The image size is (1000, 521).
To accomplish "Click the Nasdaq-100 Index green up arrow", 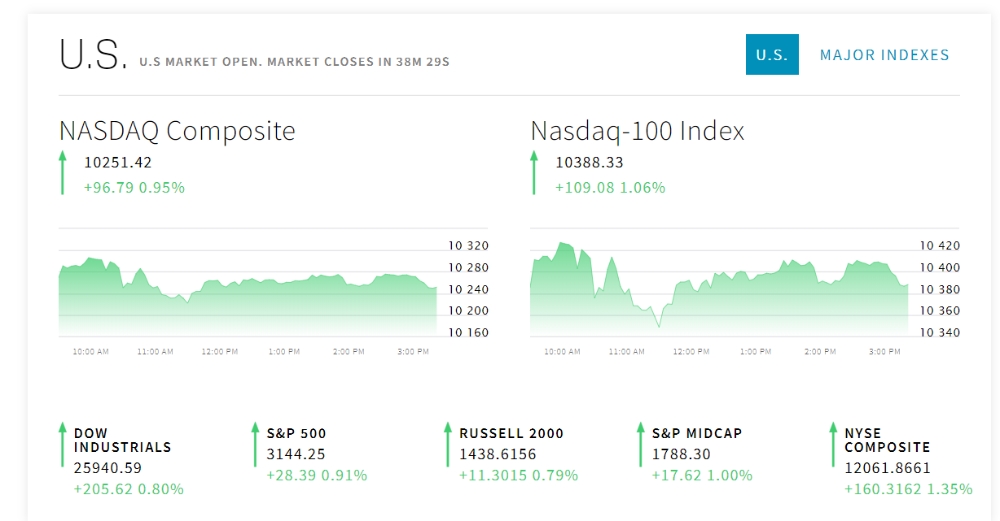I will (534, 172).
